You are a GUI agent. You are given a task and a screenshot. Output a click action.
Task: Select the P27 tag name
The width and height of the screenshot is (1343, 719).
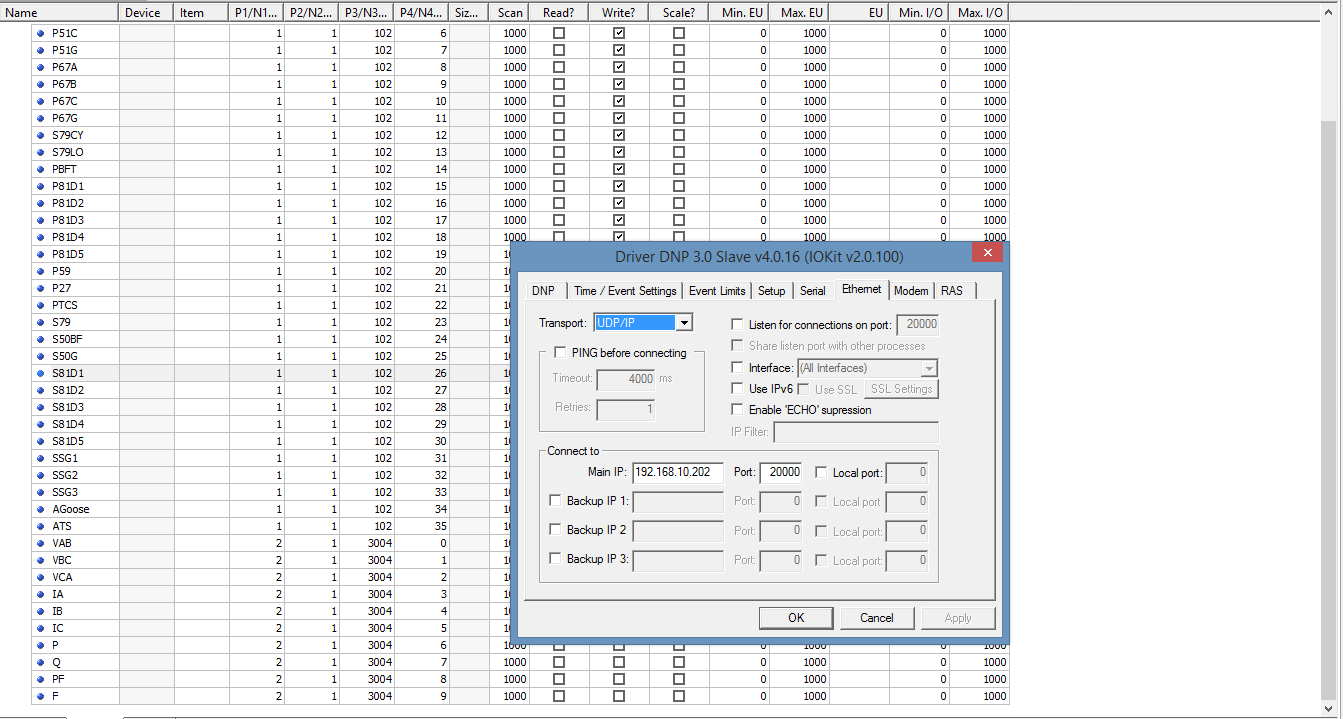tap(61, 288)
